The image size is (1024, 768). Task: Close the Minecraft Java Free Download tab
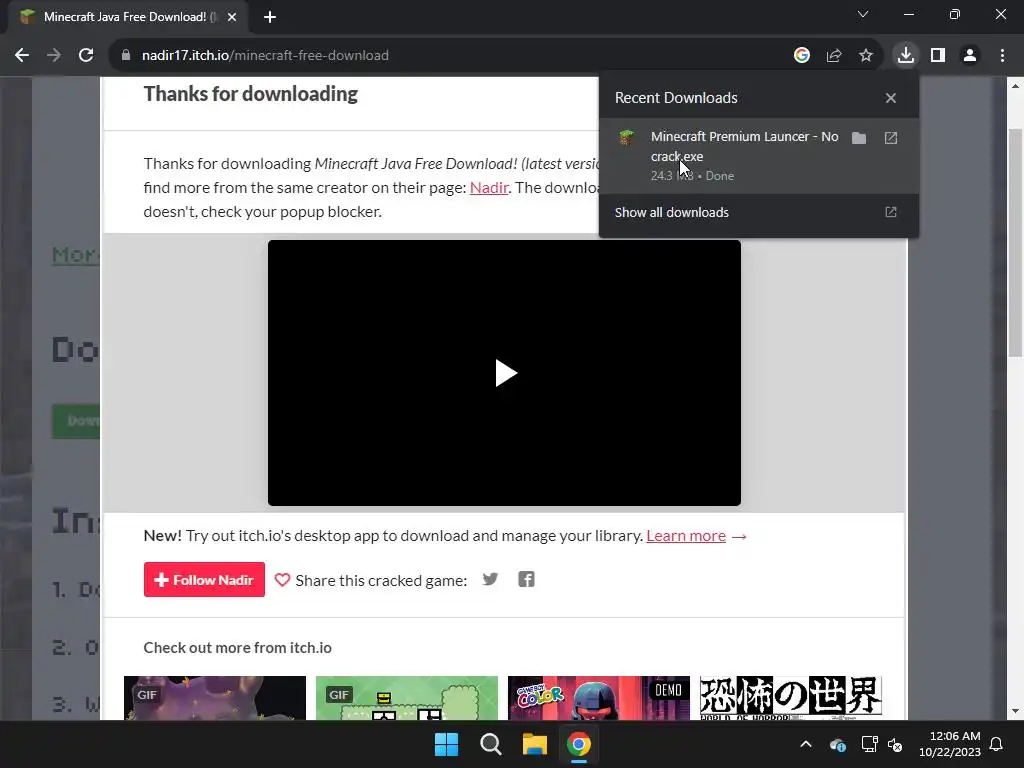(232, 17)
